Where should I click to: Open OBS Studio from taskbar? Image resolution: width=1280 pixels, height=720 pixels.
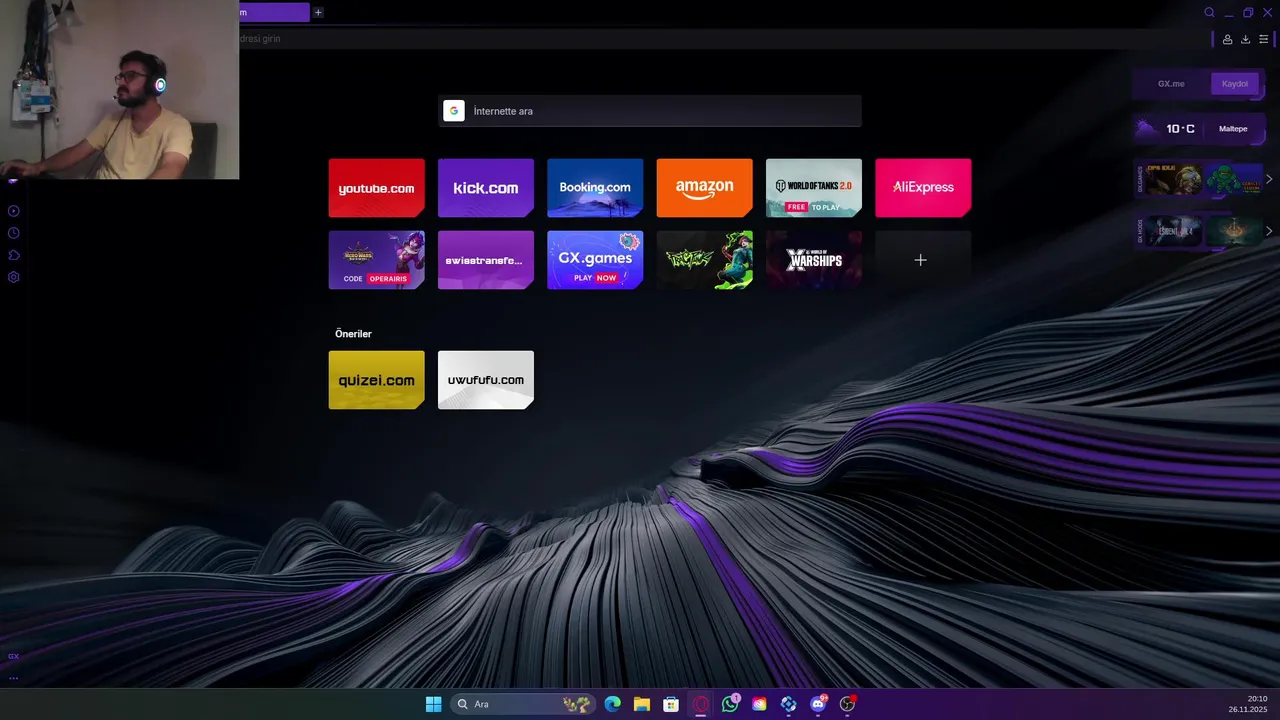(848, 704)
